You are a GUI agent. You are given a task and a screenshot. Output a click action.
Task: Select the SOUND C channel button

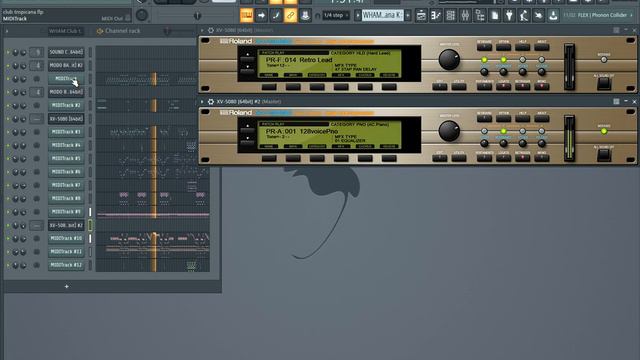tap(66, 52)
